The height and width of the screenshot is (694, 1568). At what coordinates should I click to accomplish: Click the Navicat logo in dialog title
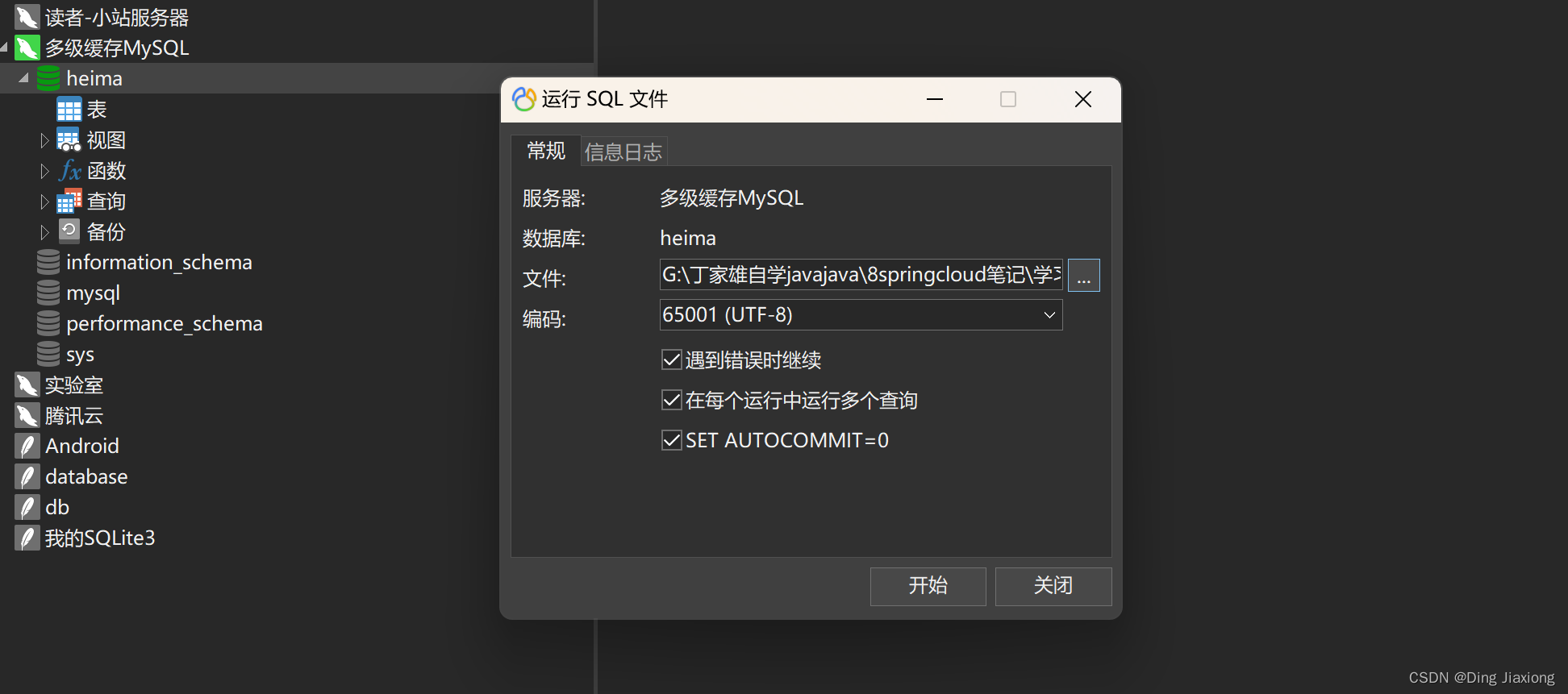(524, 99)
